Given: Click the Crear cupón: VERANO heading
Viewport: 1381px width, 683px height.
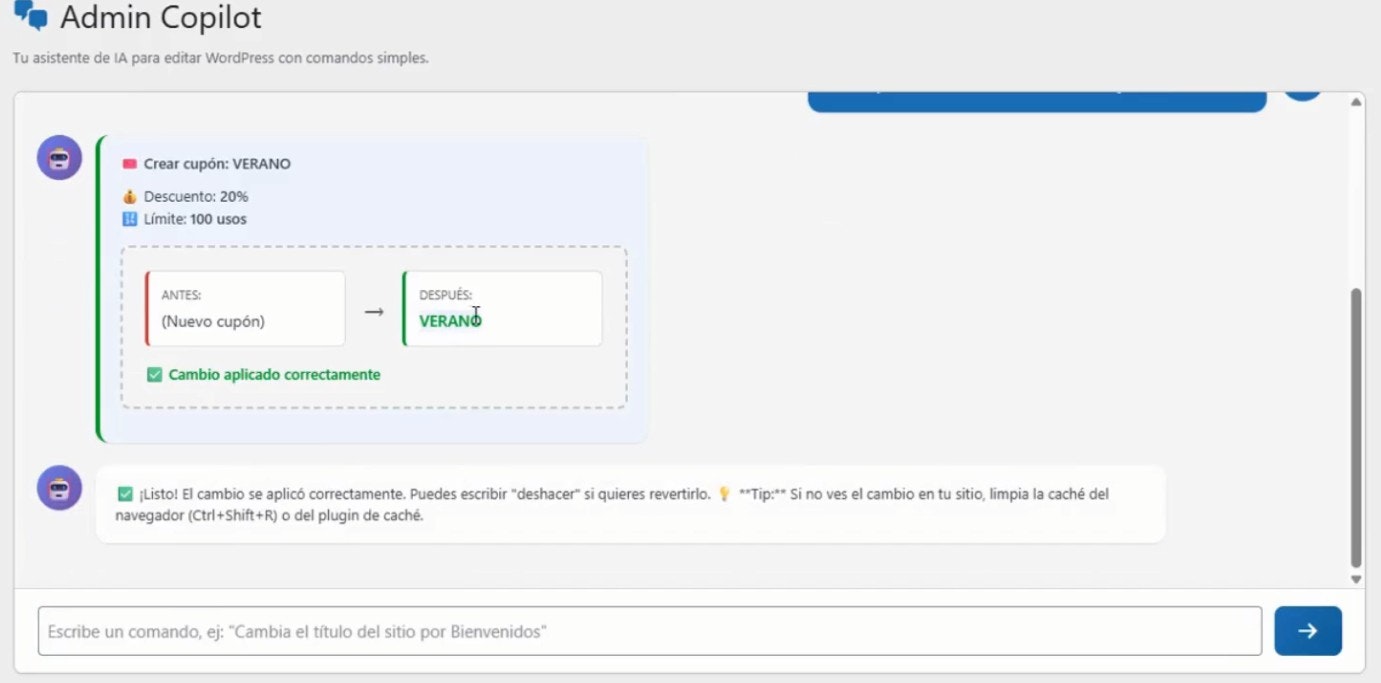Looking at the screenshot, I should click(x=217, y=164).
